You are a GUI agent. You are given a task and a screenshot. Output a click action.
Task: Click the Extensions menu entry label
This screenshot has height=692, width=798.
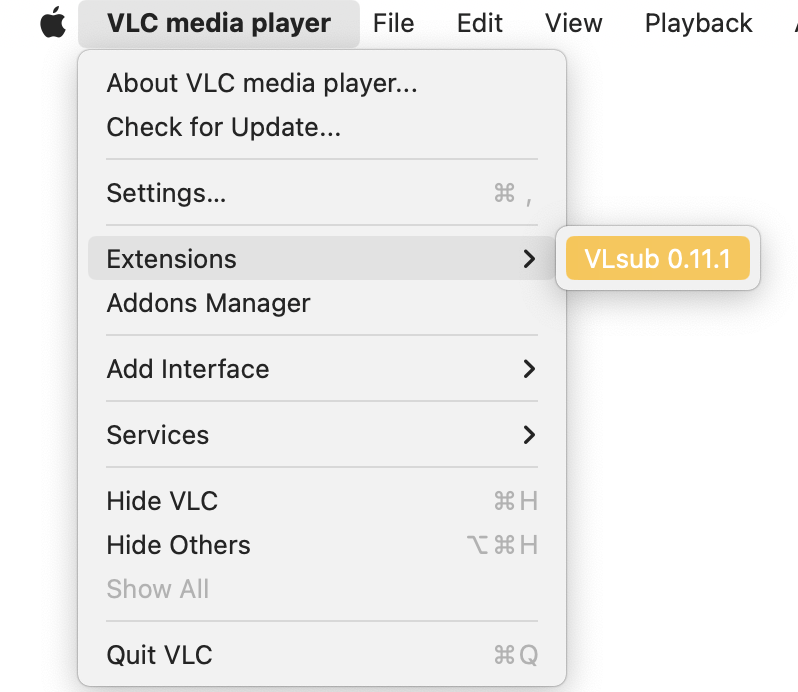click(x=172, y=259)
